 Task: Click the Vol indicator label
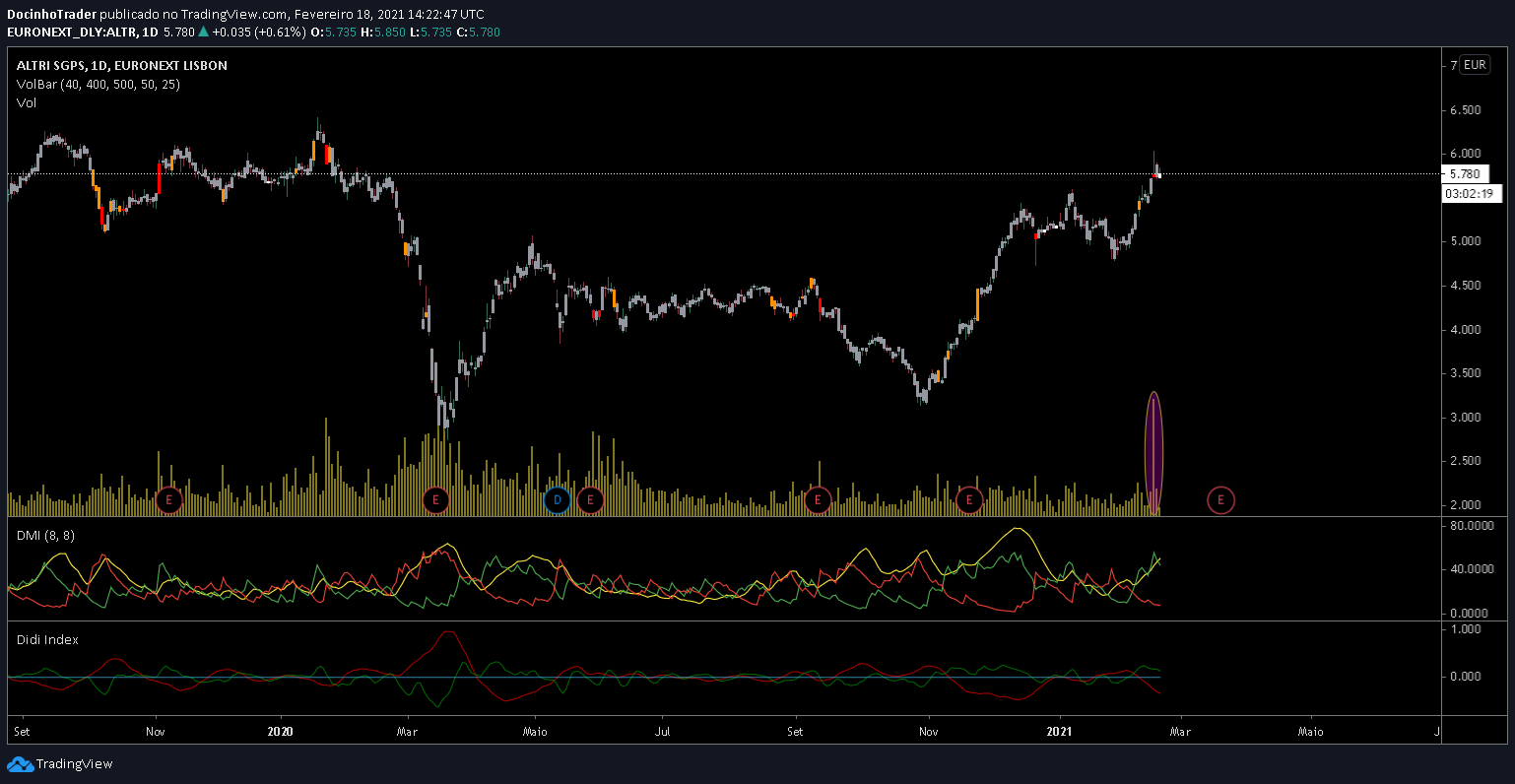(x=27, y=102)
